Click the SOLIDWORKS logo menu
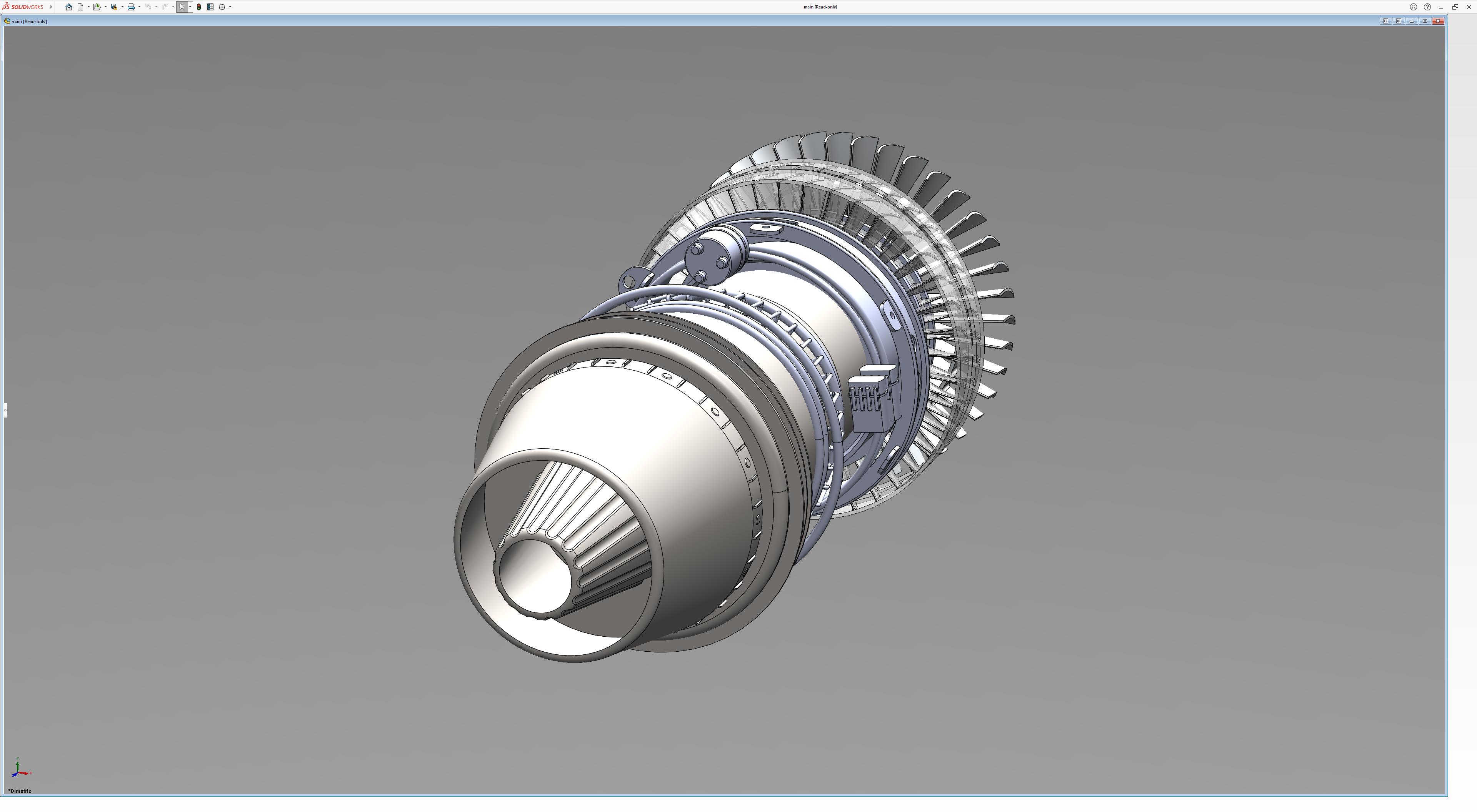The width and height of the screenshot is (1477, 812). point(23,7)
